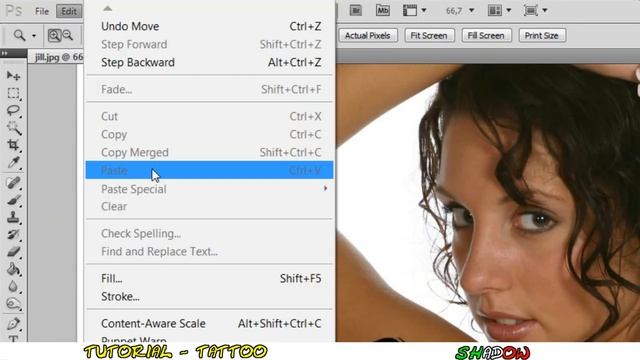The image size is (640, 360).
Task: Click the Fill Screen button
Action: pos(486,36)
